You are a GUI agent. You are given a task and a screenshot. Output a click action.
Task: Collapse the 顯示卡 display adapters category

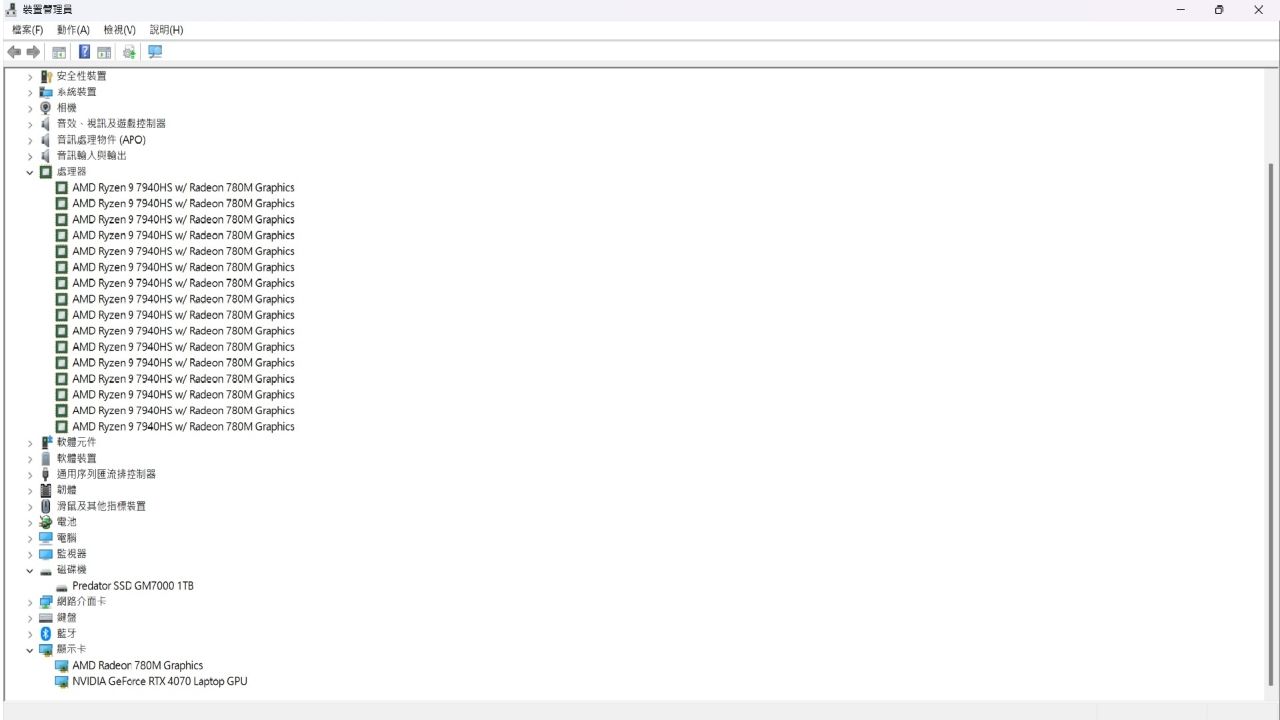coord(30,650)
